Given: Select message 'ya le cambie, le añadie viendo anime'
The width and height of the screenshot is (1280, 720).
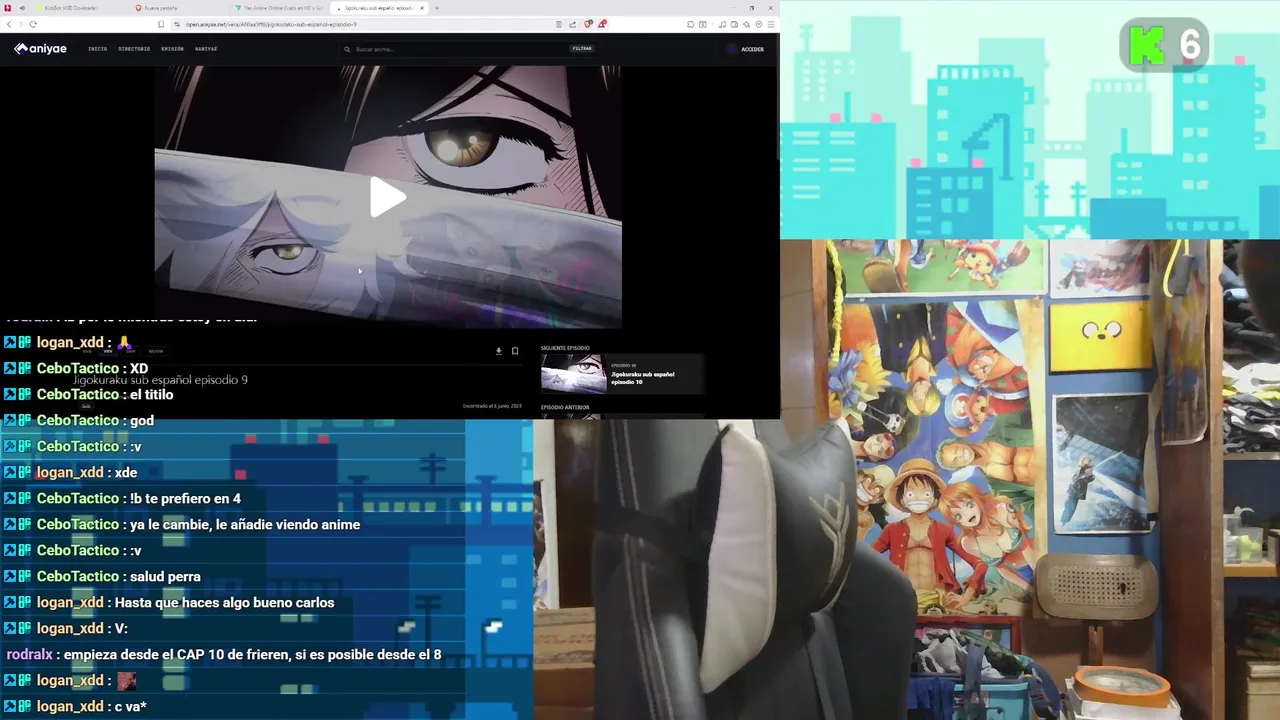Looking at the screenshot, I should pyautogui.click(x=245, y=524).
